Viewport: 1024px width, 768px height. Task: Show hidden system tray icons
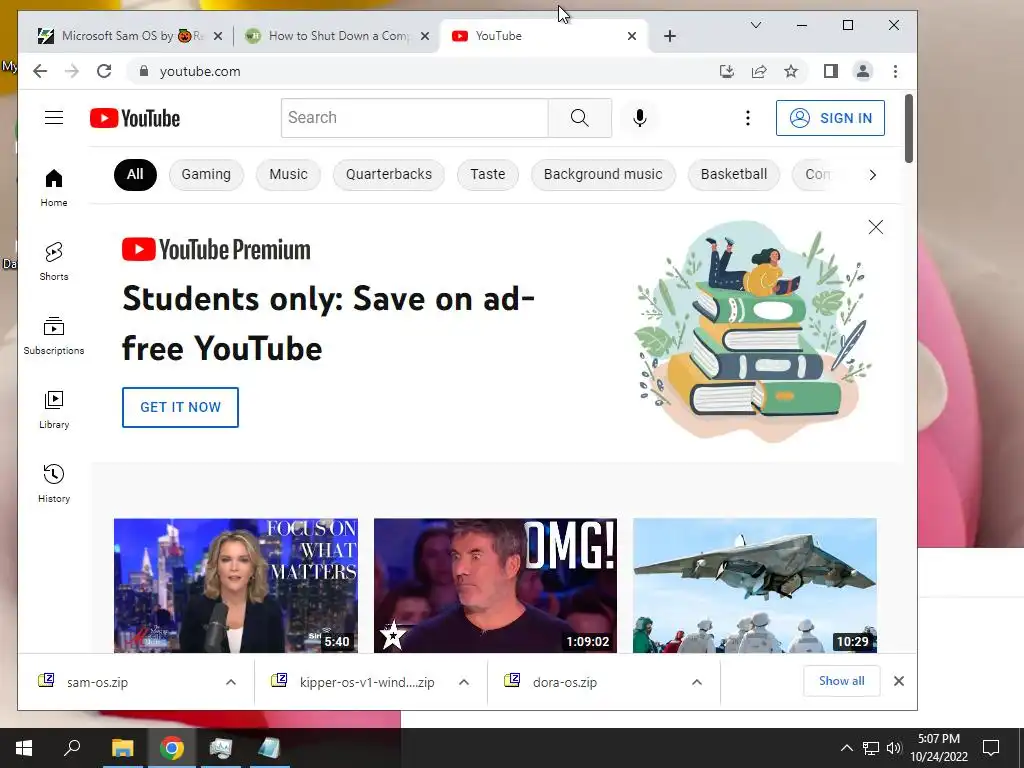[846, 748]
